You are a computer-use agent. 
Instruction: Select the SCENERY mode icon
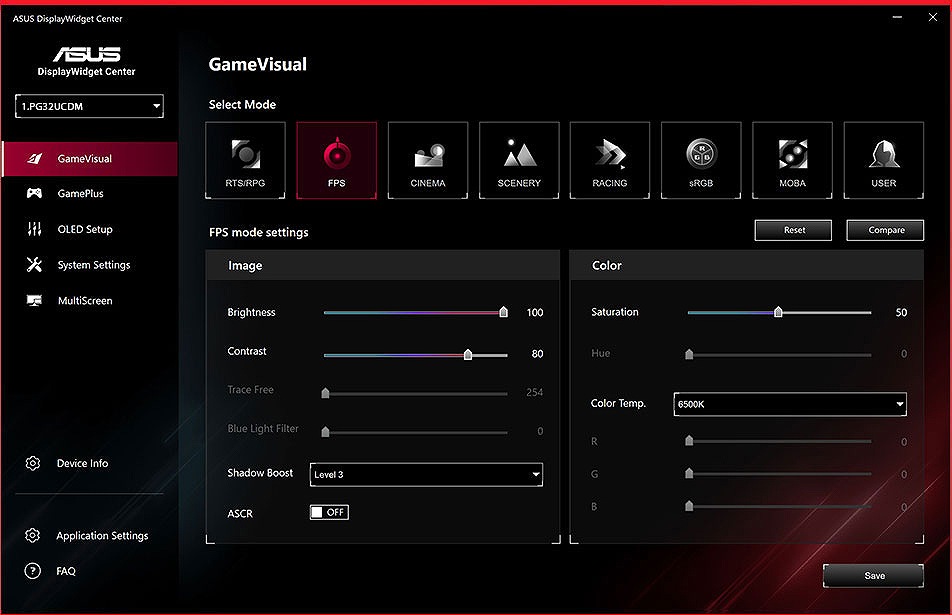[519, 160]
